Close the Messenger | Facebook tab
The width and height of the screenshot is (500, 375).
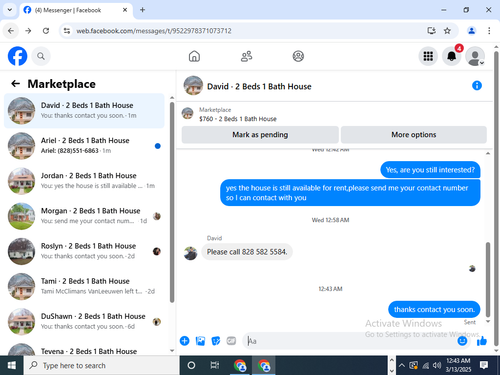click(125, 10)
